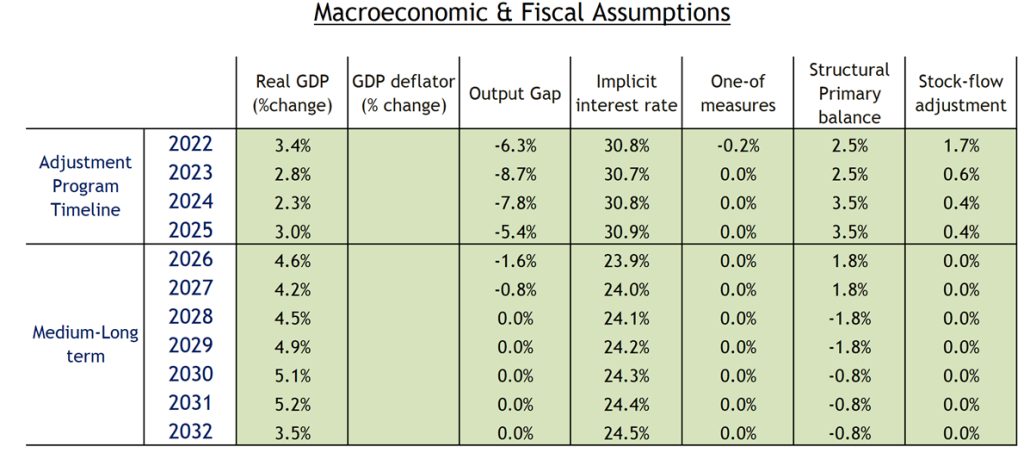Click the 2032 year label
1024x453 pixels.
[192, 432]
